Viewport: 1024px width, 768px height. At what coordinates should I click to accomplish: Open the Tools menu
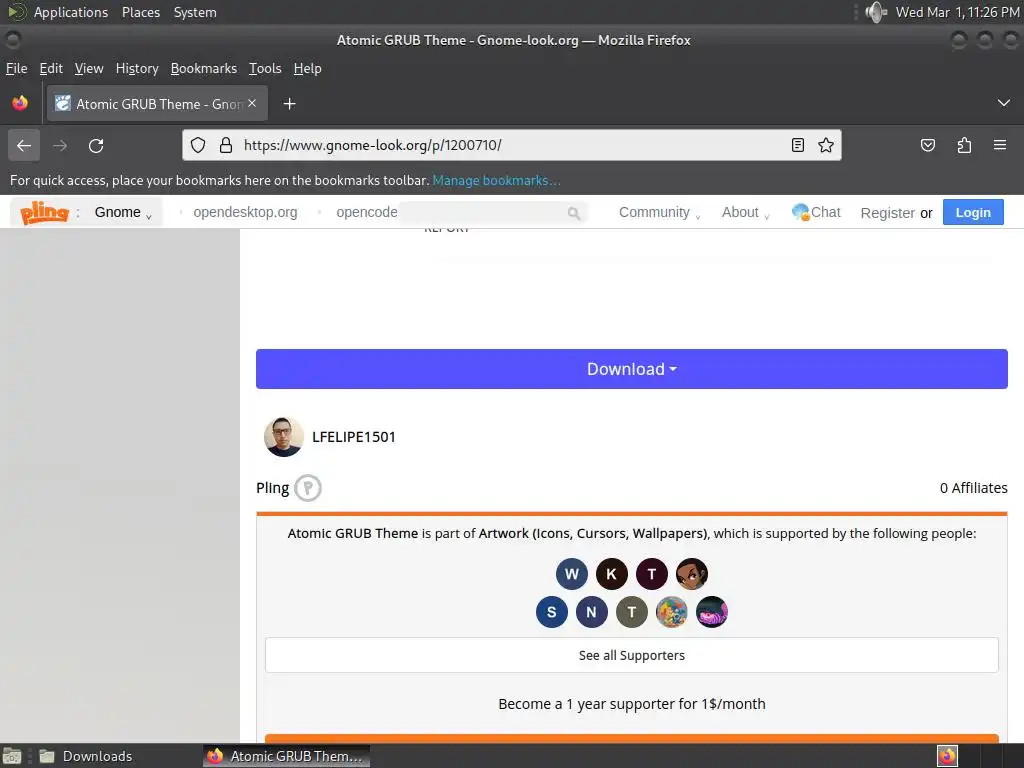click(x=265, y=69)
